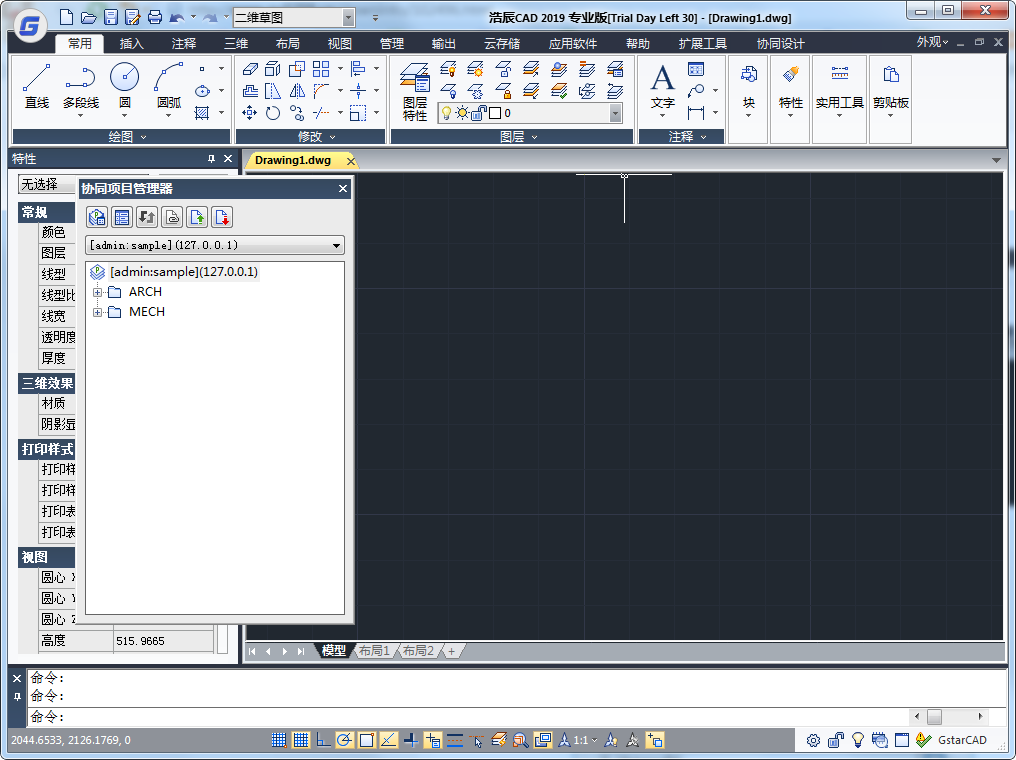Toggle object snap in status bar

click(367, 740)
